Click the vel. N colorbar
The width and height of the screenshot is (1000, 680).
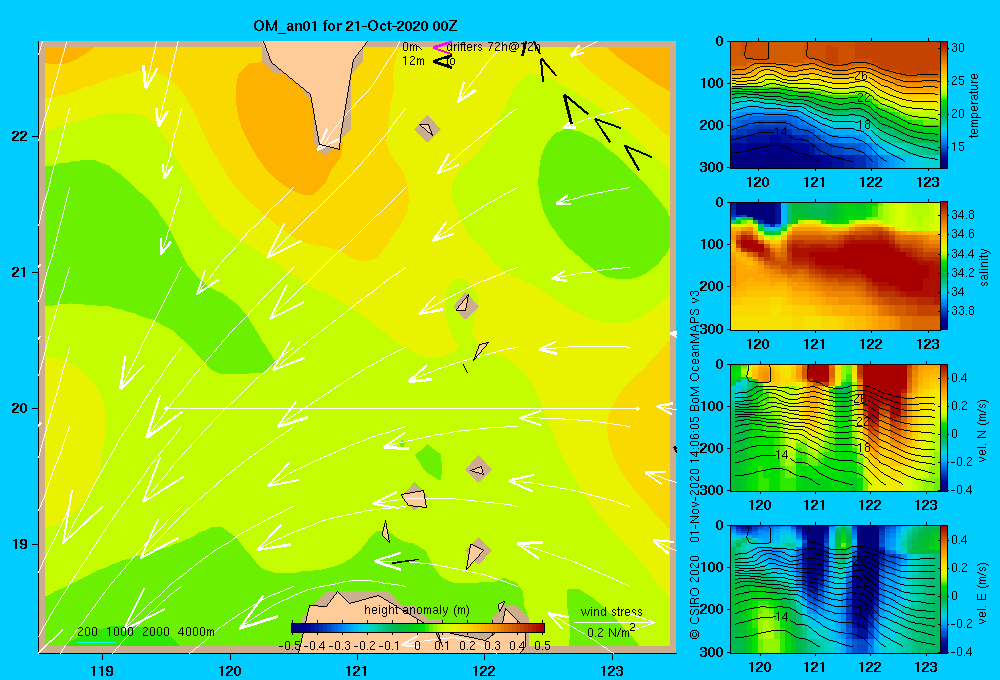(x=944, y=427)
